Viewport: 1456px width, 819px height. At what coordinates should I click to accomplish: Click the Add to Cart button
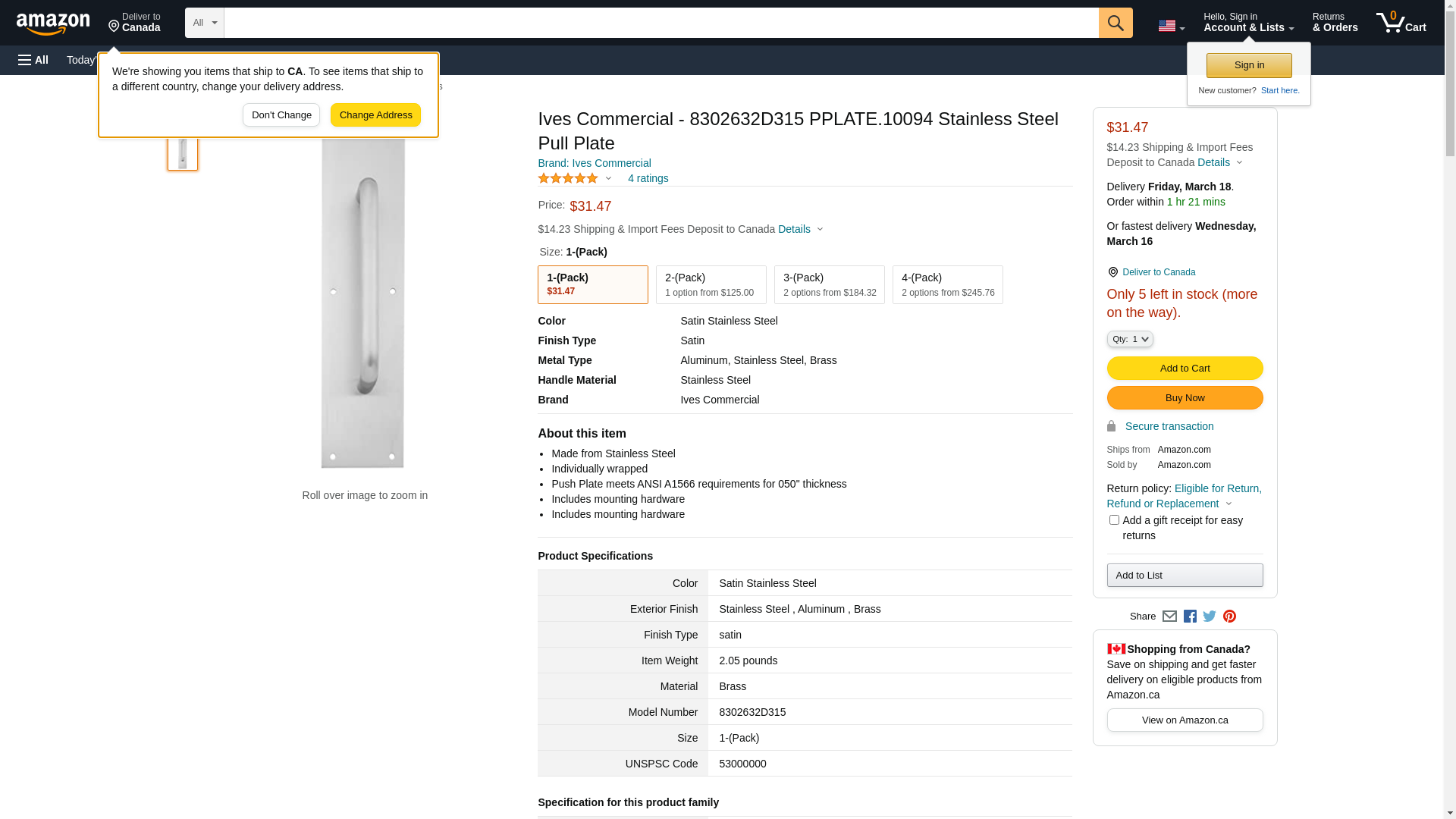[x=1185, y=369]
